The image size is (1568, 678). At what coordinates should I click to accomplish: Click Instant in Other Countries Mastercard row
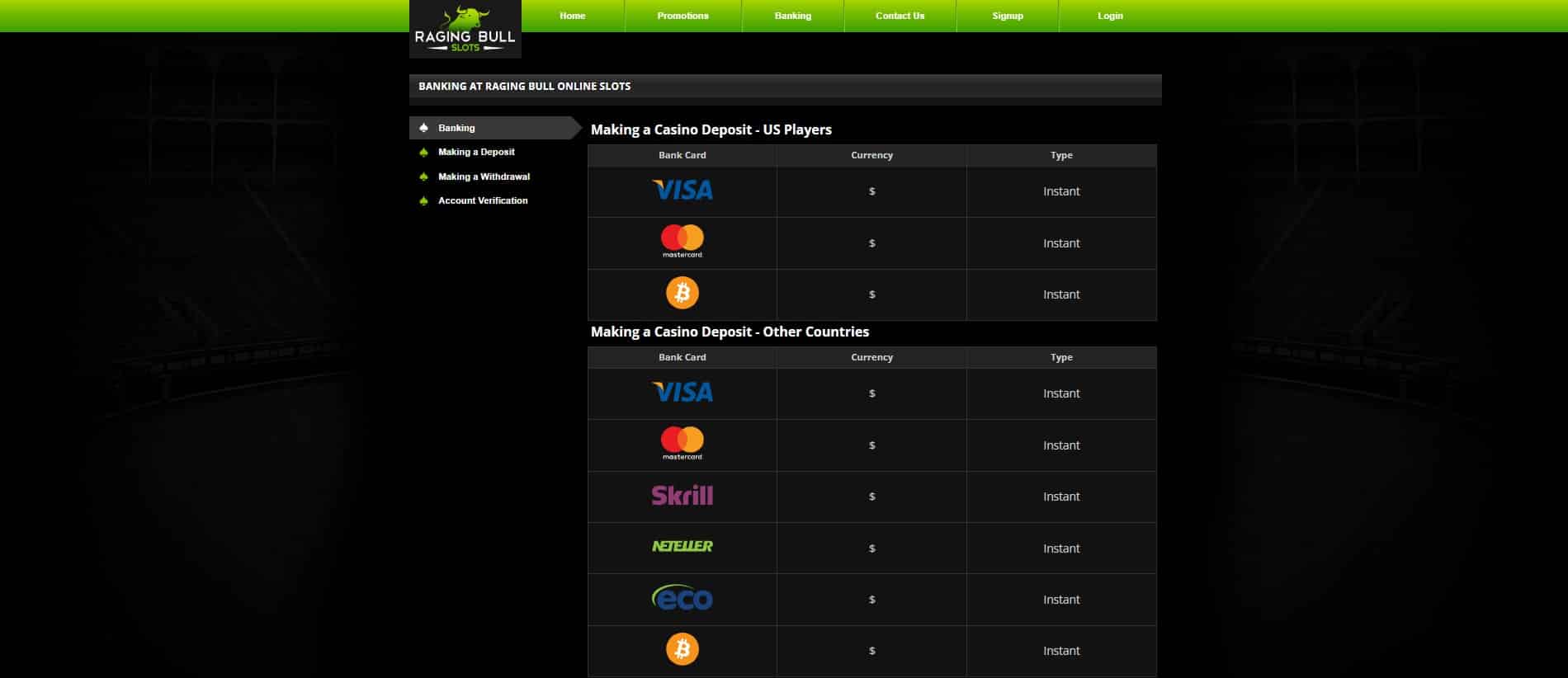point(1061,445)
